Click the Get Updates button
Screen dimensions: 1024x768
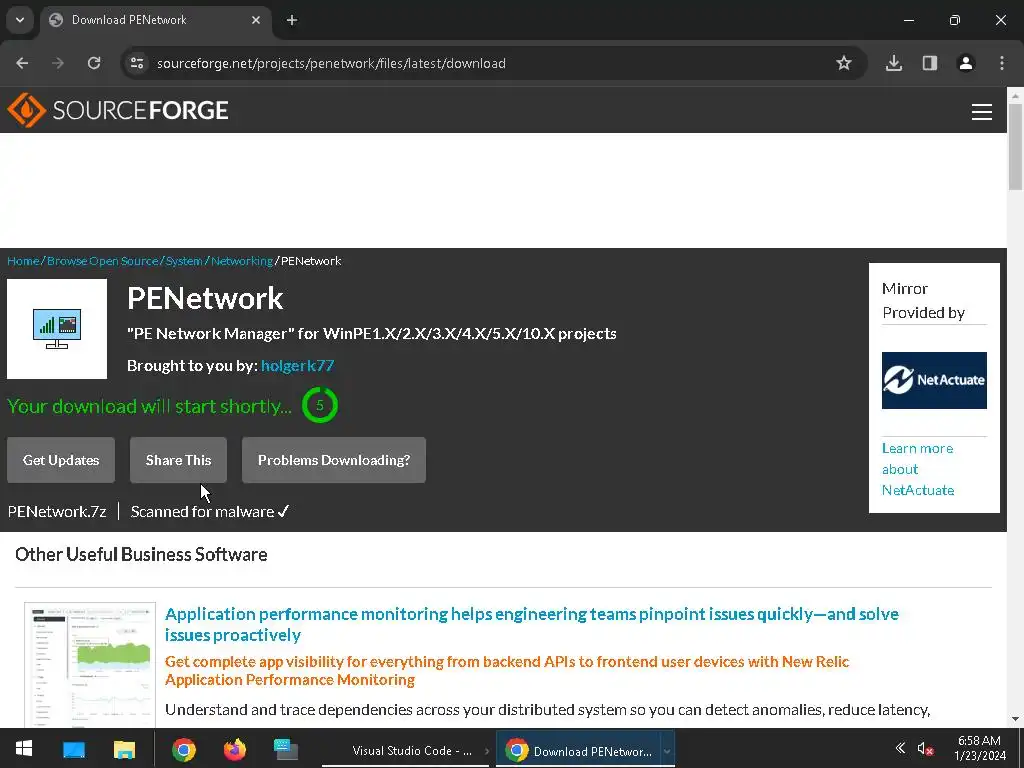[x=61, y=460]
